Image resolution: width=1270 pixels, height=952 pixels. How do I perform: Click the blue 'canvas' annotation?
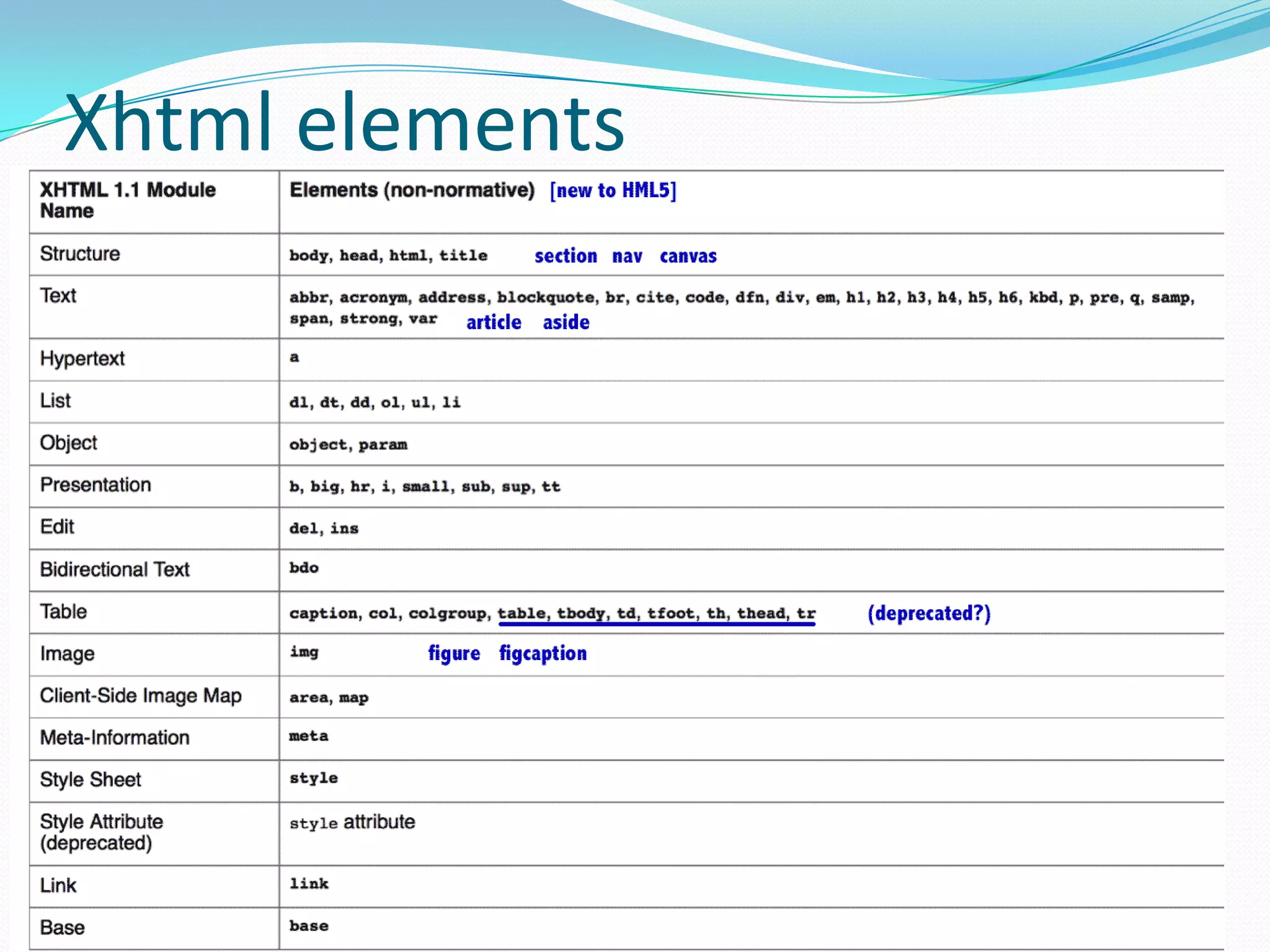(688, 256)
